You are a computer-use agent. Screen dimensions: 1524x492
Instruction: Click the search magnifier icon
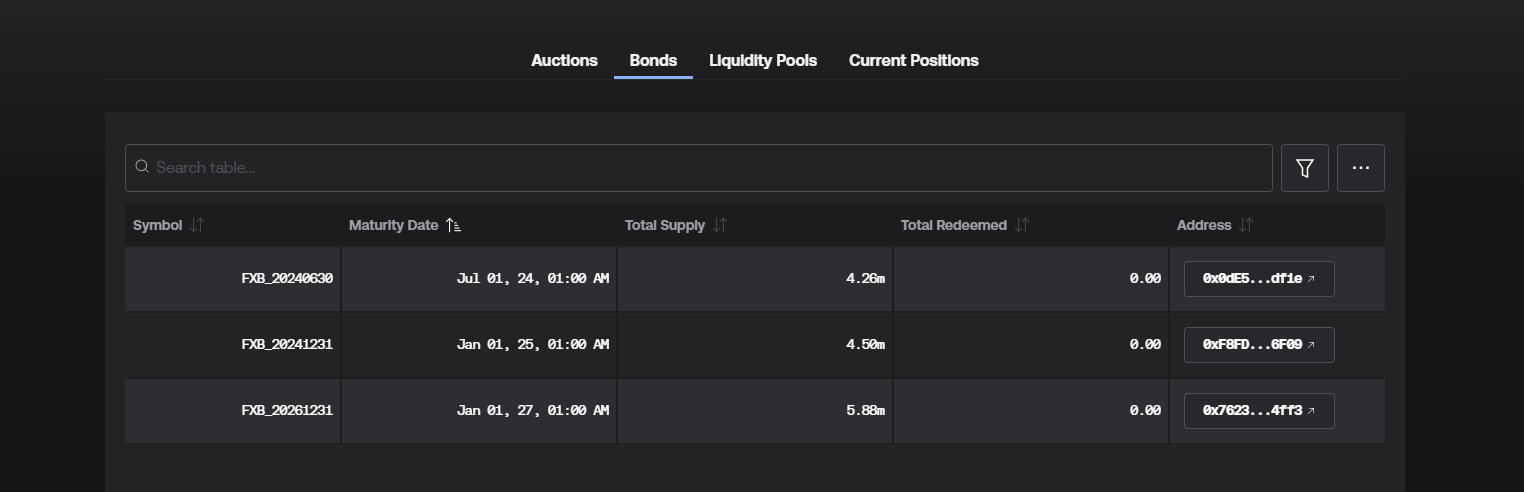click(142, 167)
